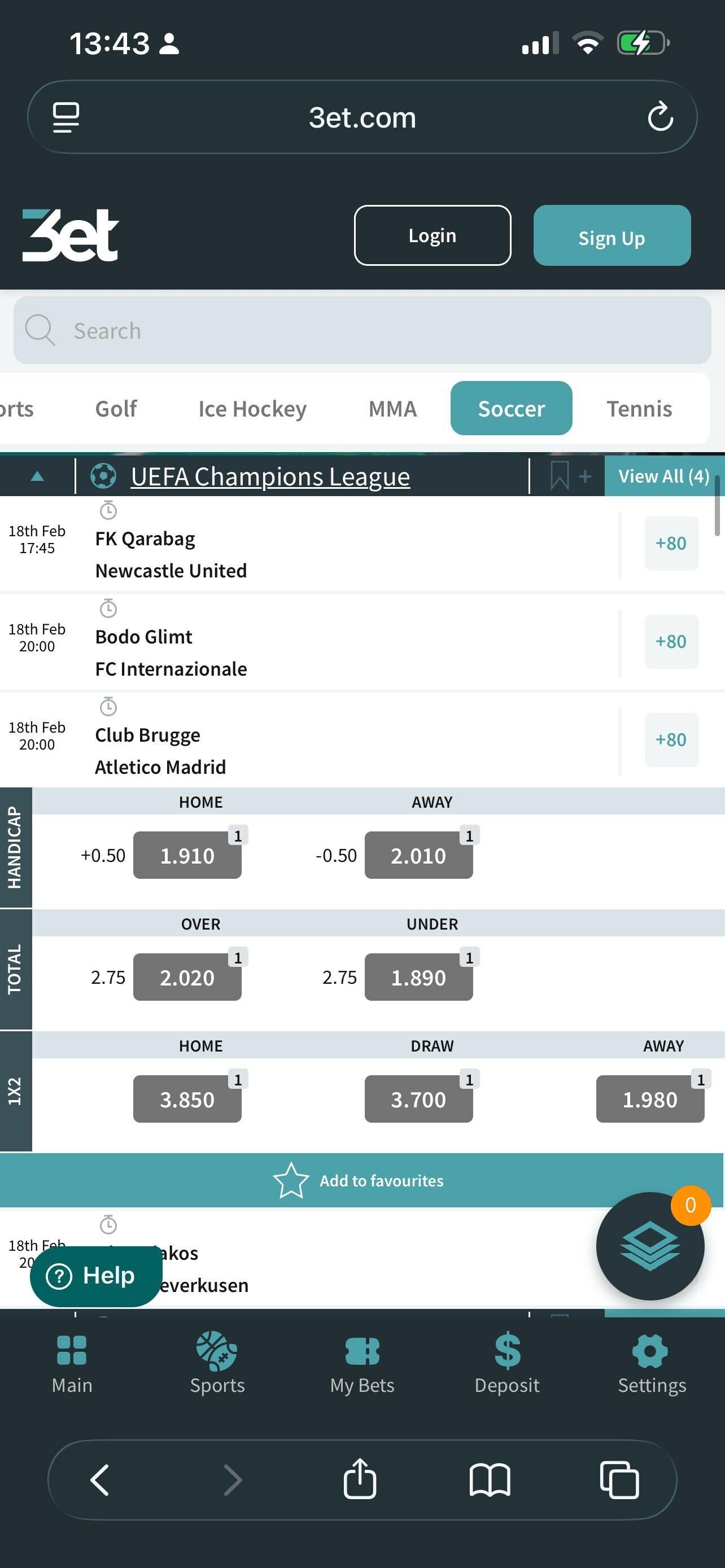Screen dimensions: 725x1568
Task: Open the Safari share sheet icon
Action: point(360,1478)
